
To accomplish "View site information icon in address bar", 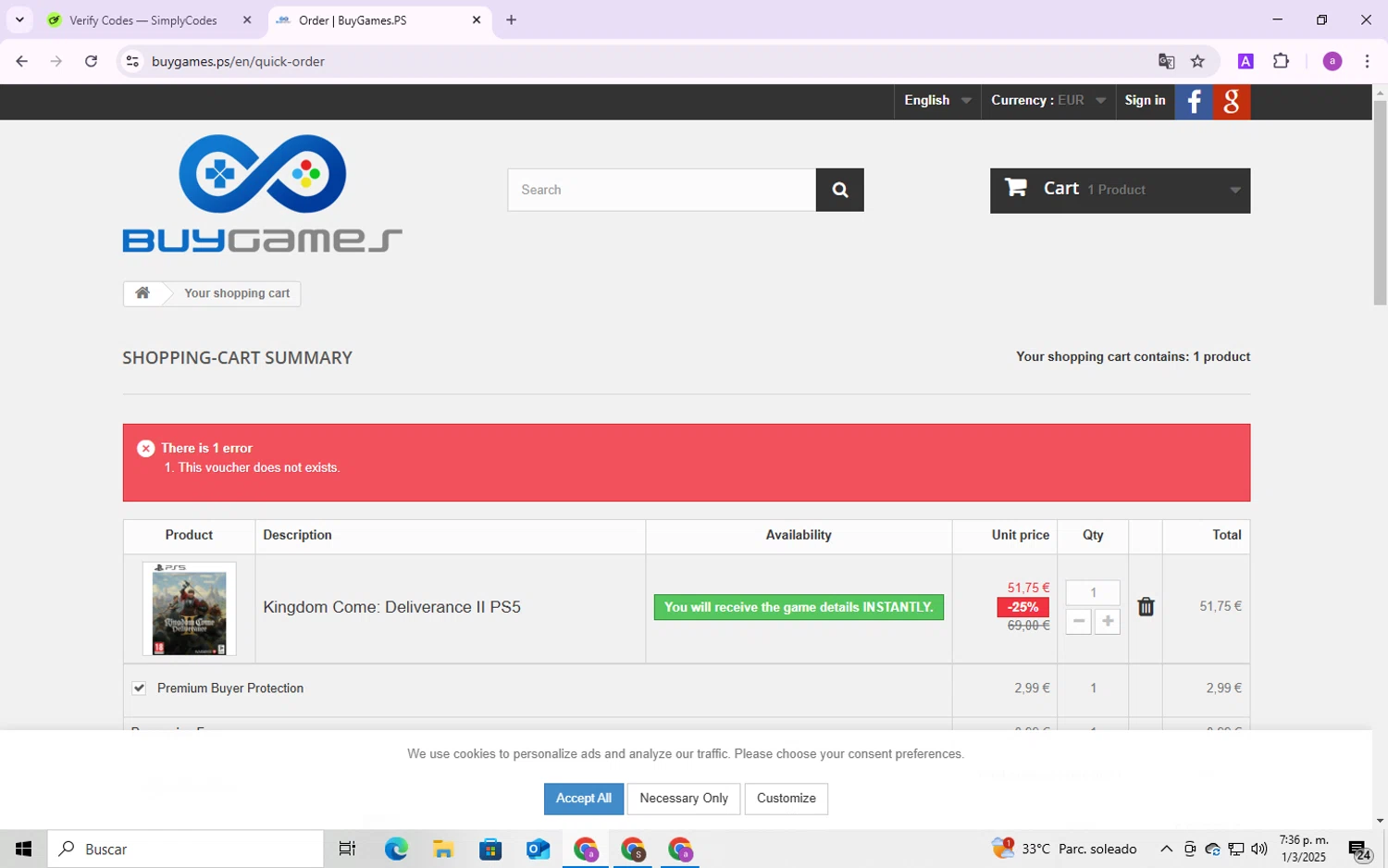I will pyautogui.click(x=132, y=61).
